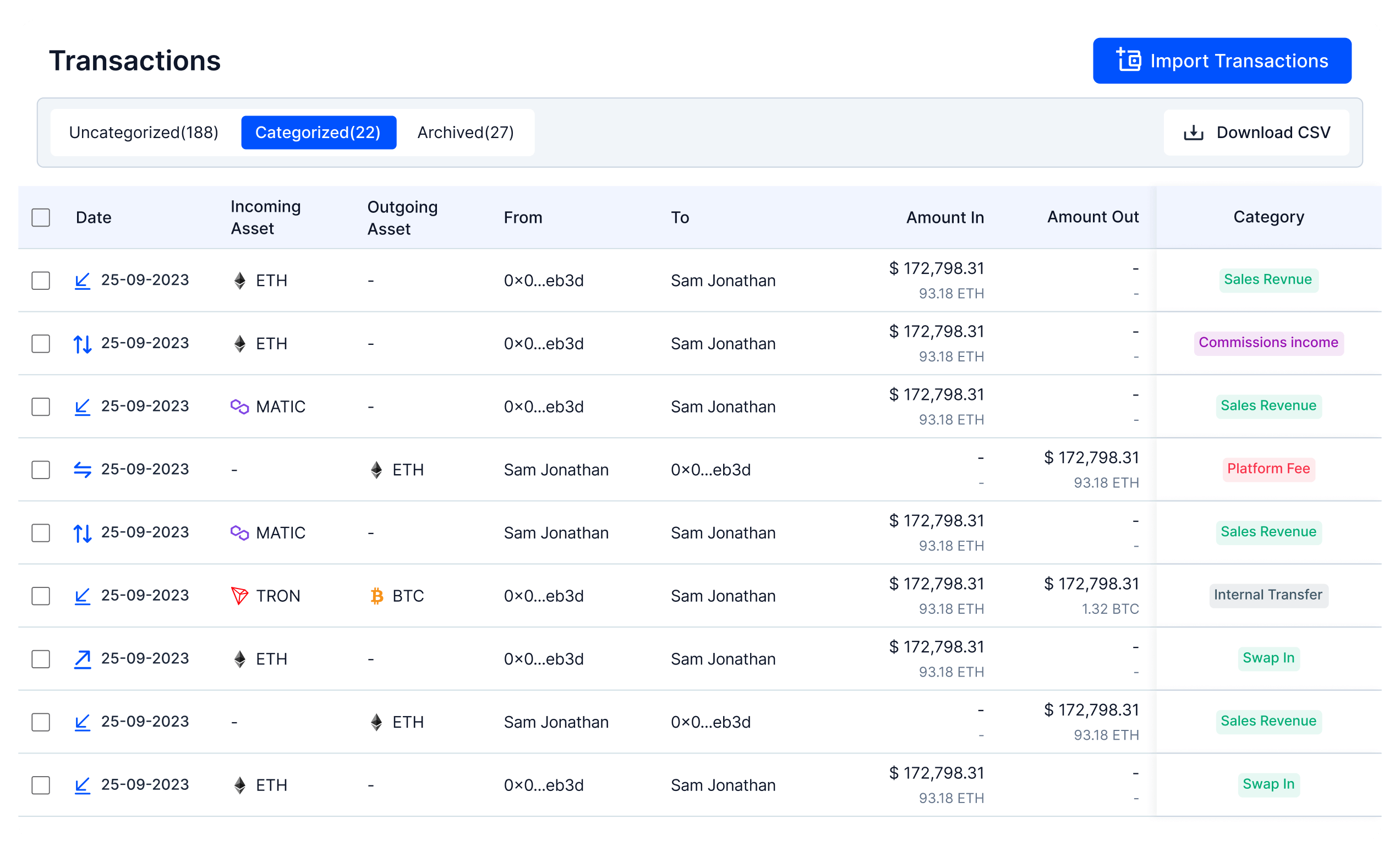
Task: Click the ETH icon in Sales Revnue row
Action: [240, 281]
